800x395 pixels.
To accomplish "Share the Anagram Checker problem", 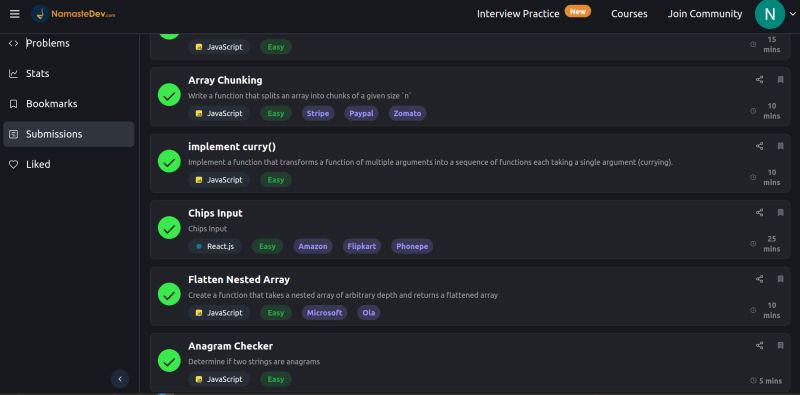I will pos(759,345).
